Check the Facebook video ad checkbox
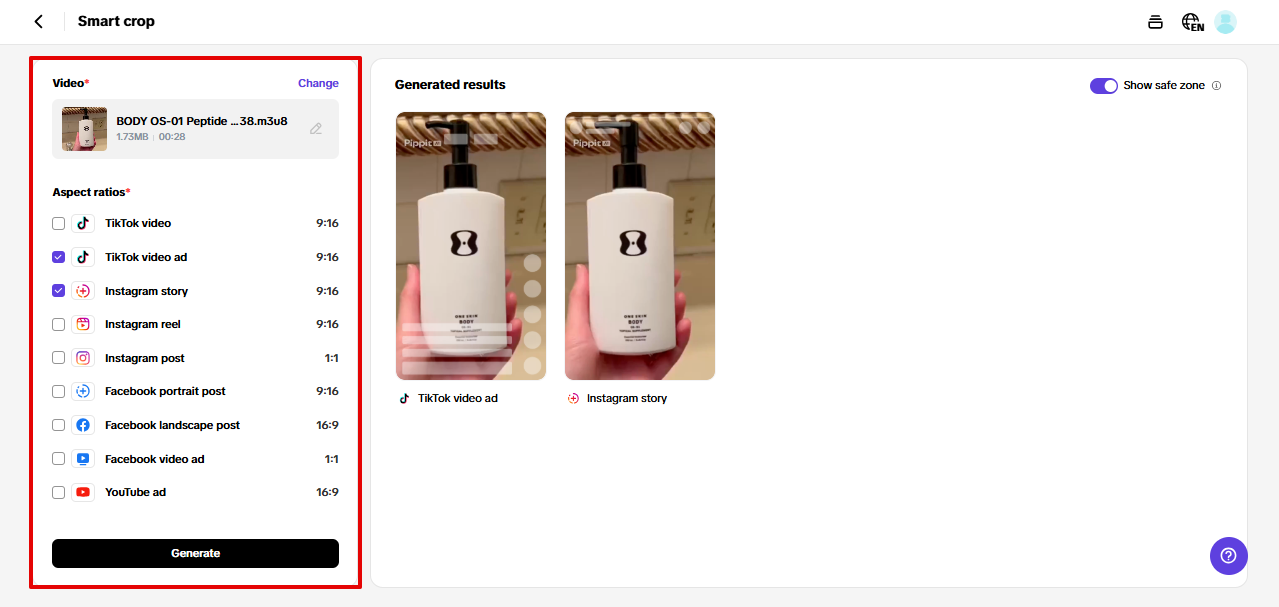 coord(59,459)
